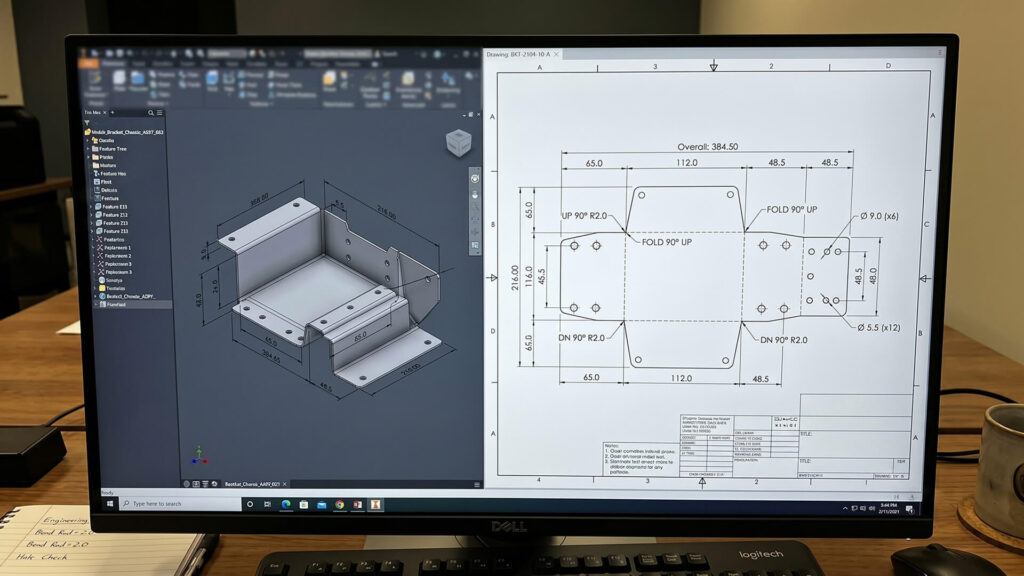Click the second icon left of document tab

(196, 484)
